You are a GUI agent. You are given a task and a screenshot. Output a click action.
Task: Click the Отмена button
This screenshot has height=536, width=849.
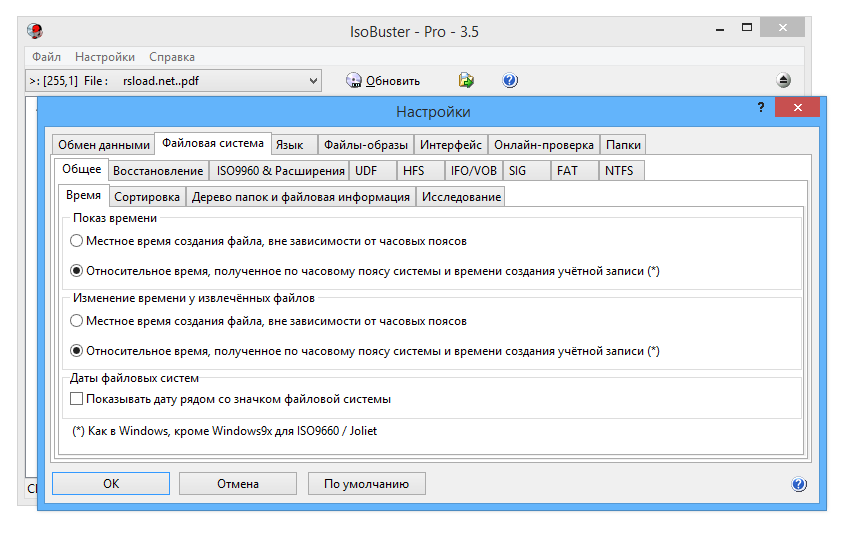[x=238, y=483]
